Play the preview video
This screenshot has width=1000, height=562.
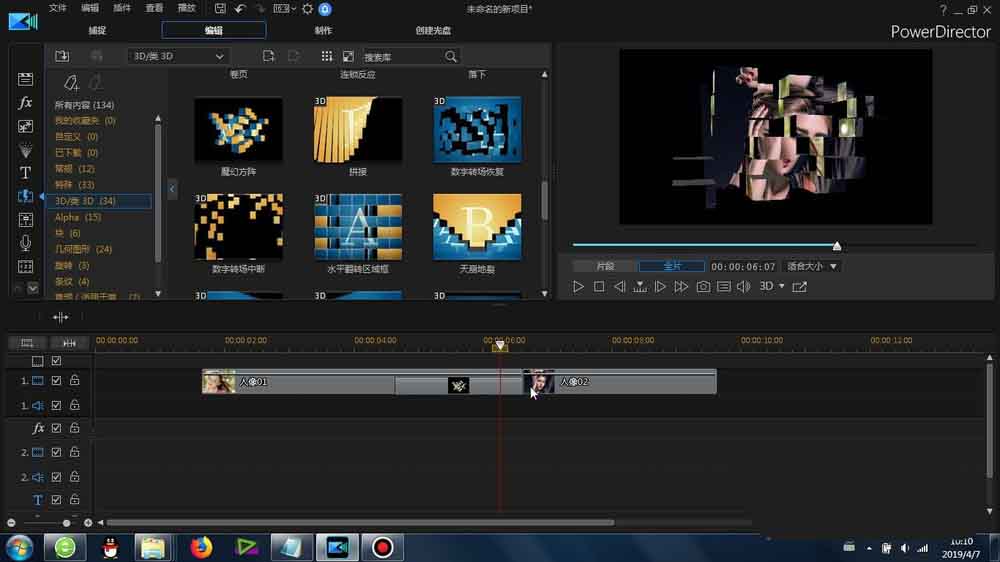[578, 287]
